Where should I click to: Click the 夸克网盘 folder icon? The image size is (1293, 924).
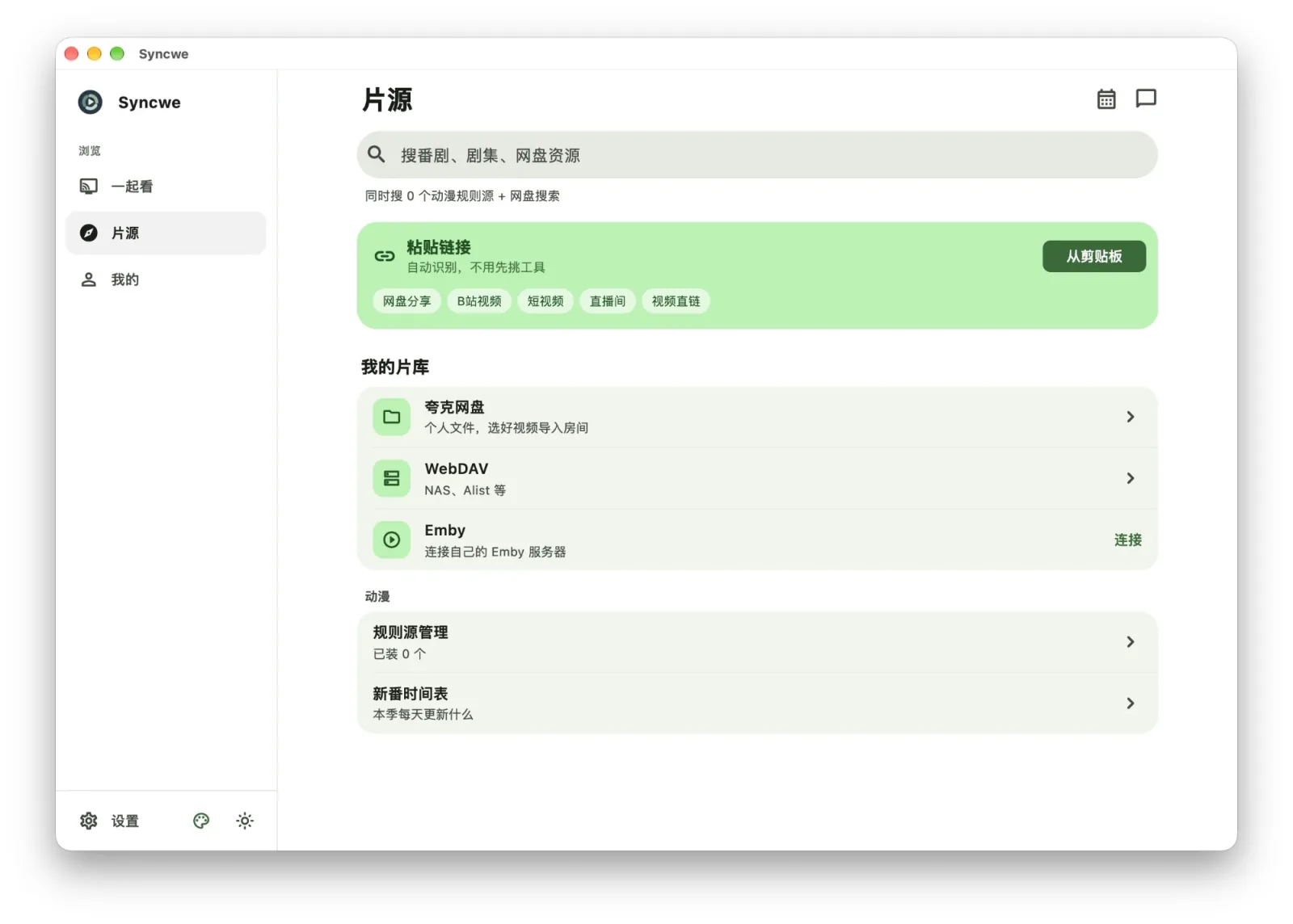392,417
